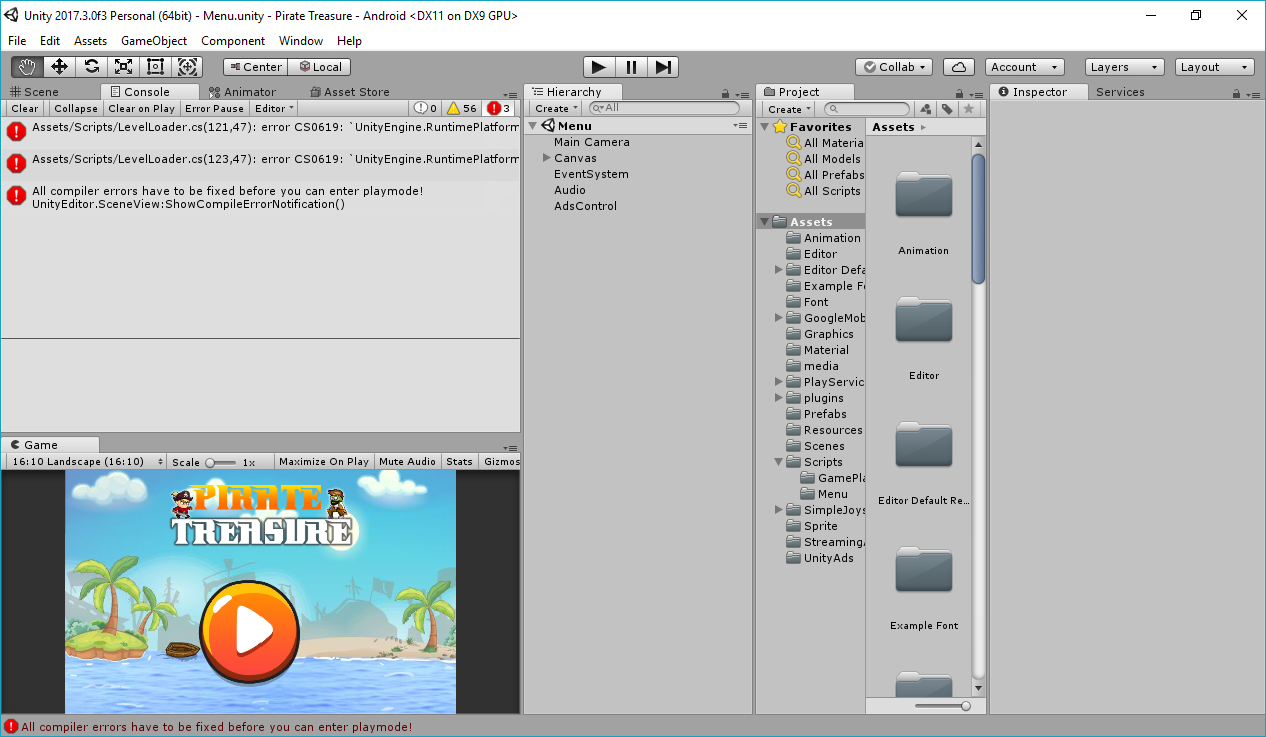
Task: Open the GameObject menu
Action: [x=154, y=41]
